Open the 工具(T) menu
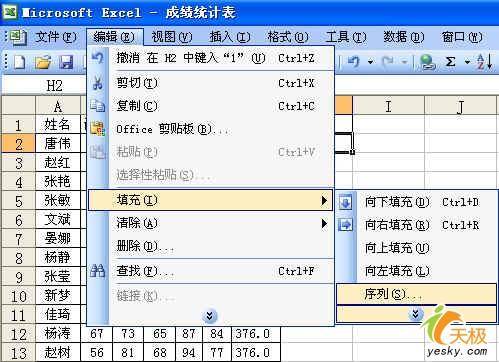 (x=346, y=37)
